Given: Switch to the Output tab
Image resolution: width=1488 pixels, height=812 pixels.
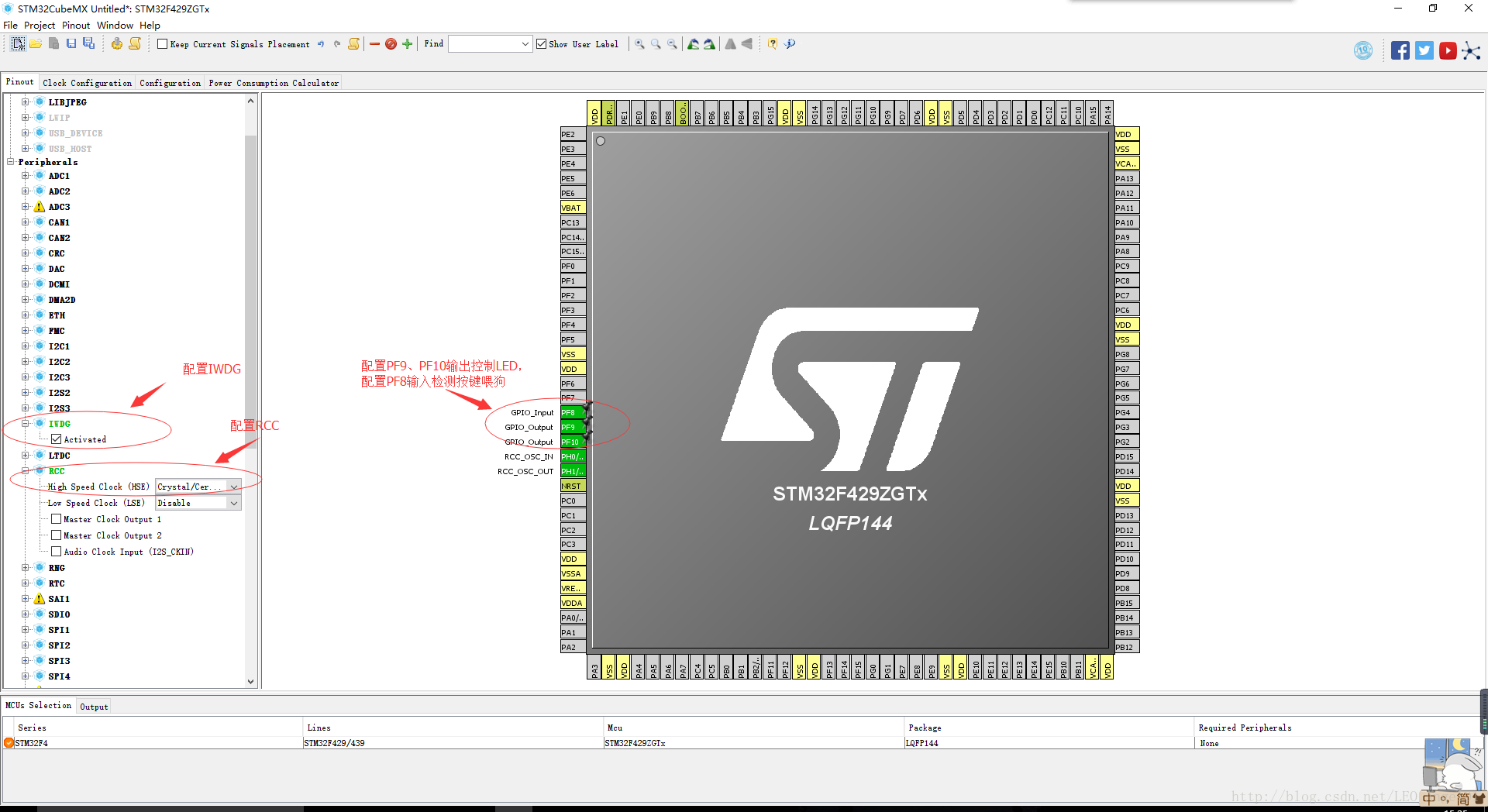Looking at the screenshot, I should click(x=94, y=707).
